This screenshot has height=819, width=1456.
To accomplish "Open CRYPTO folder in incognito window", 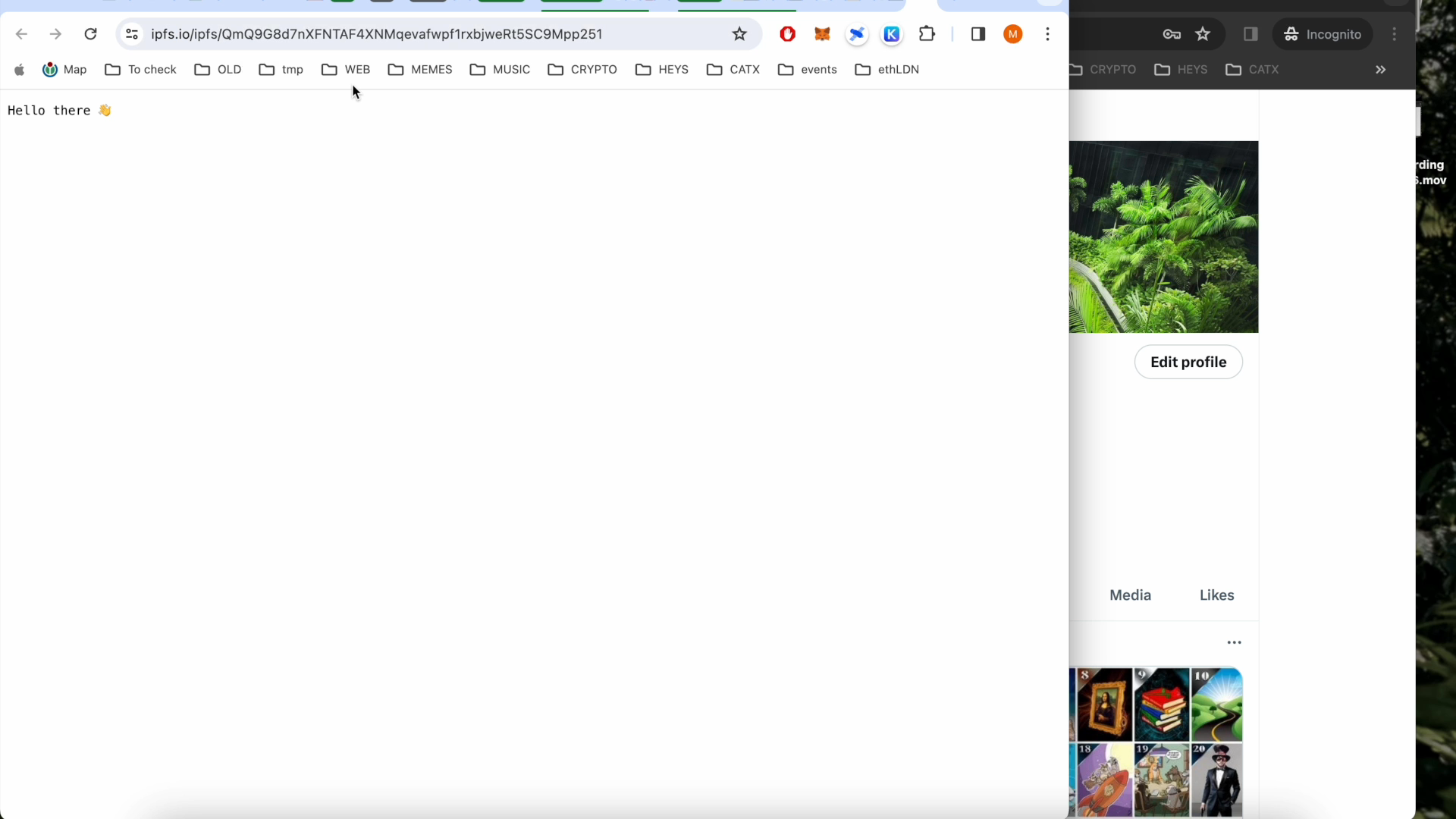I will [1104, 70].
